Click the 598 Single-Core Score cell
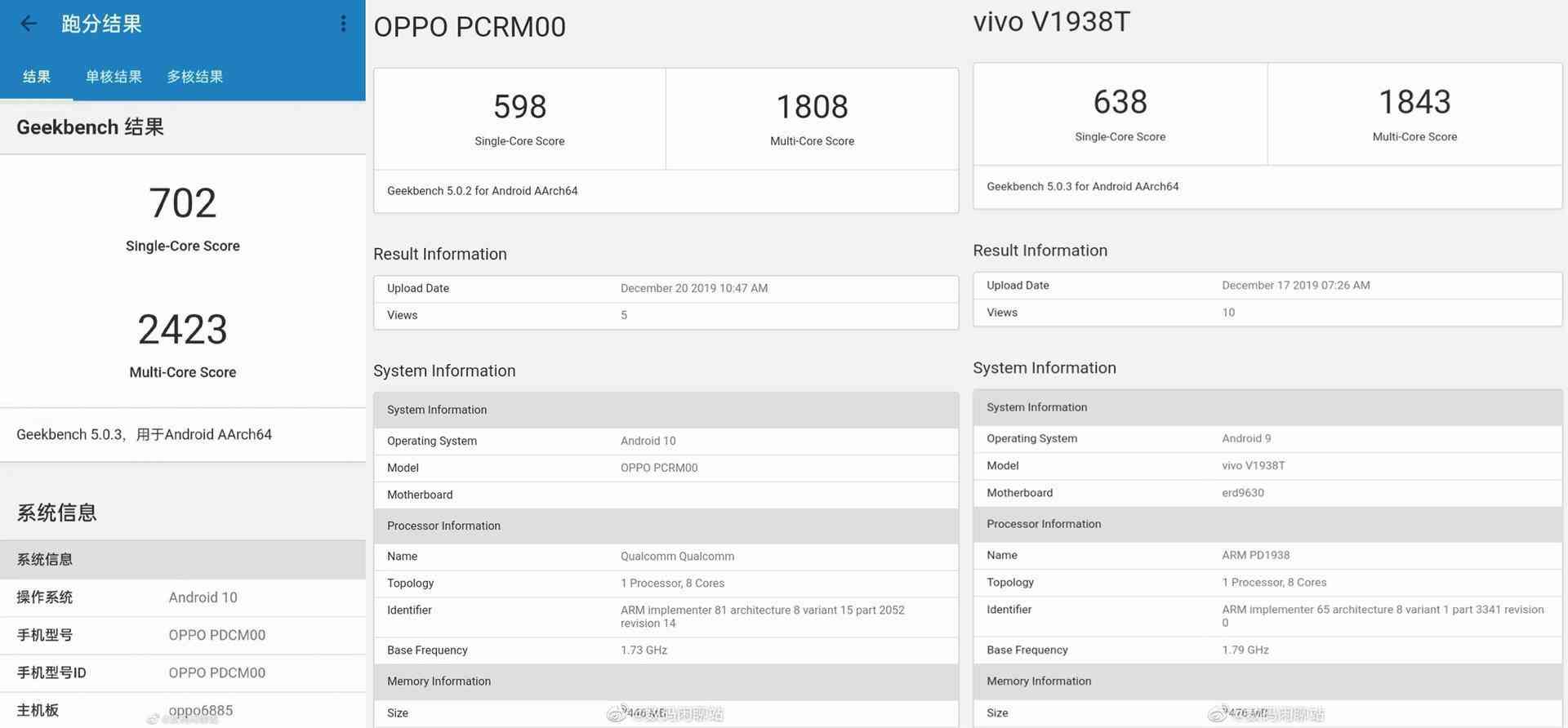The height and width of the screenshot is (728, 1568). coord(520,119)
